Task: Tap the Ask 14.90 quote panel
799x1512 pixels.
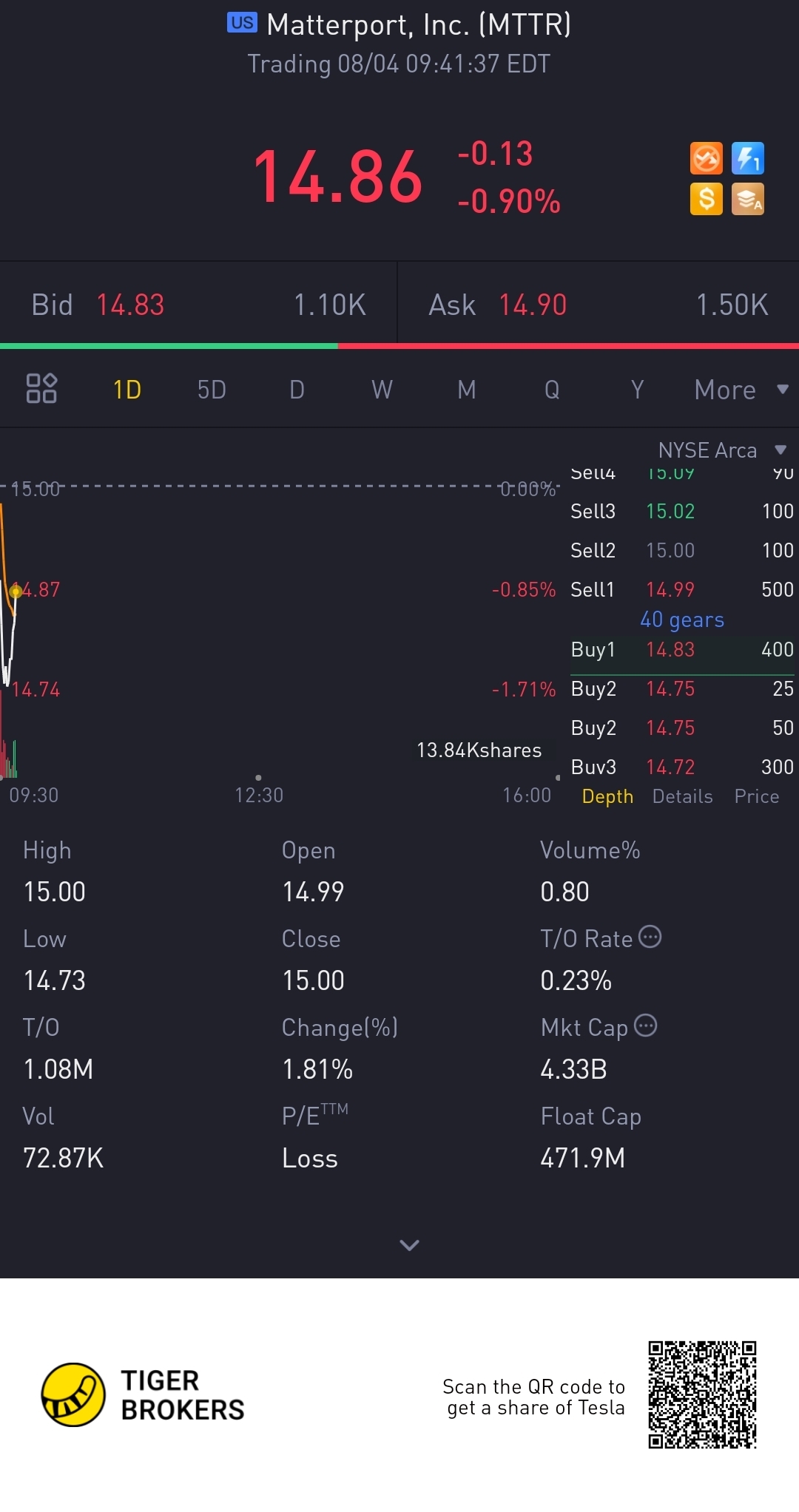Action: point(599,305)
